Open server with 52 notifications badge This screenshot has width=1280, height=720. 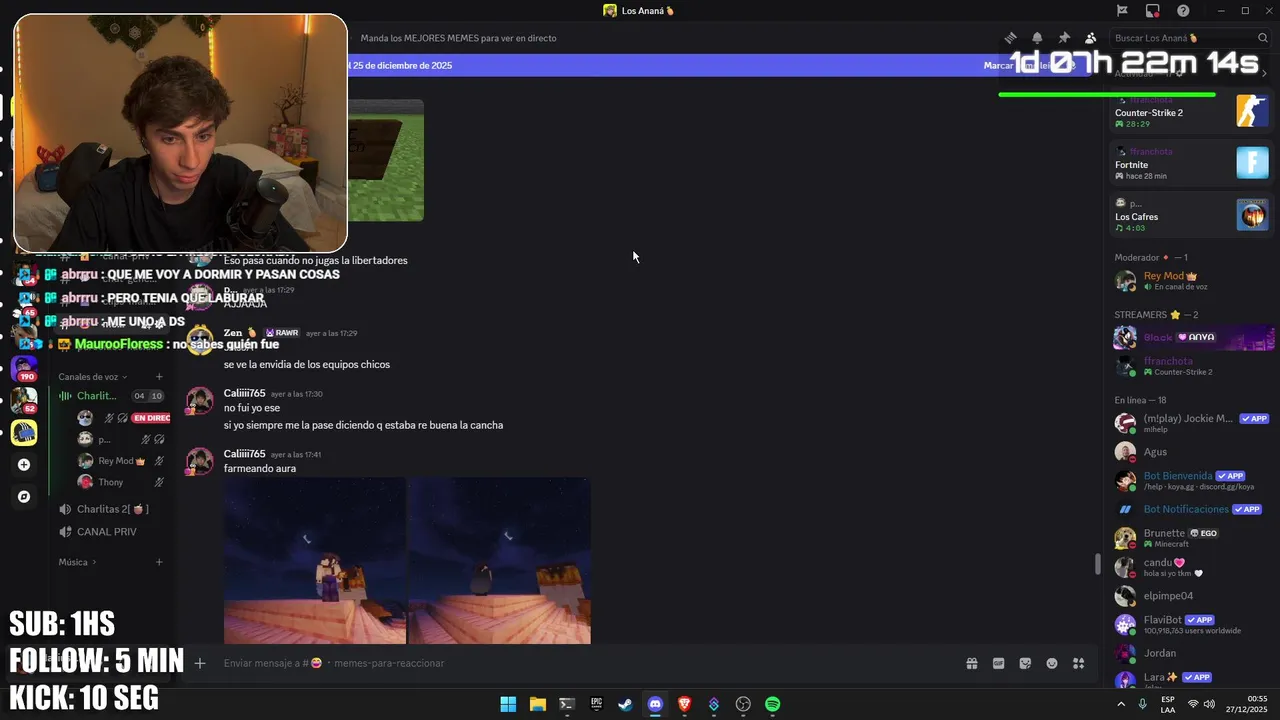coord(24,401)
